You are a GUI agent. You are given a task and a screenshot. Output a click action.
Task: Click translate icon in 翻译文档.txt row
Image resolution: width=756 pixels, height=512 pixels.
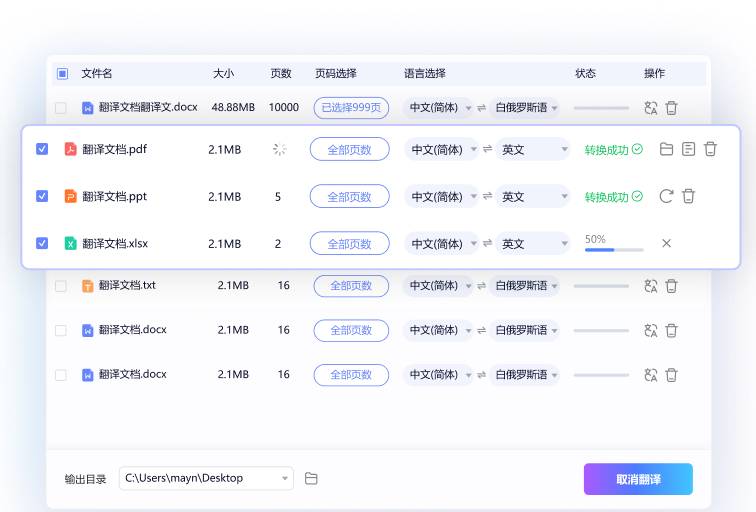(650, 286)
